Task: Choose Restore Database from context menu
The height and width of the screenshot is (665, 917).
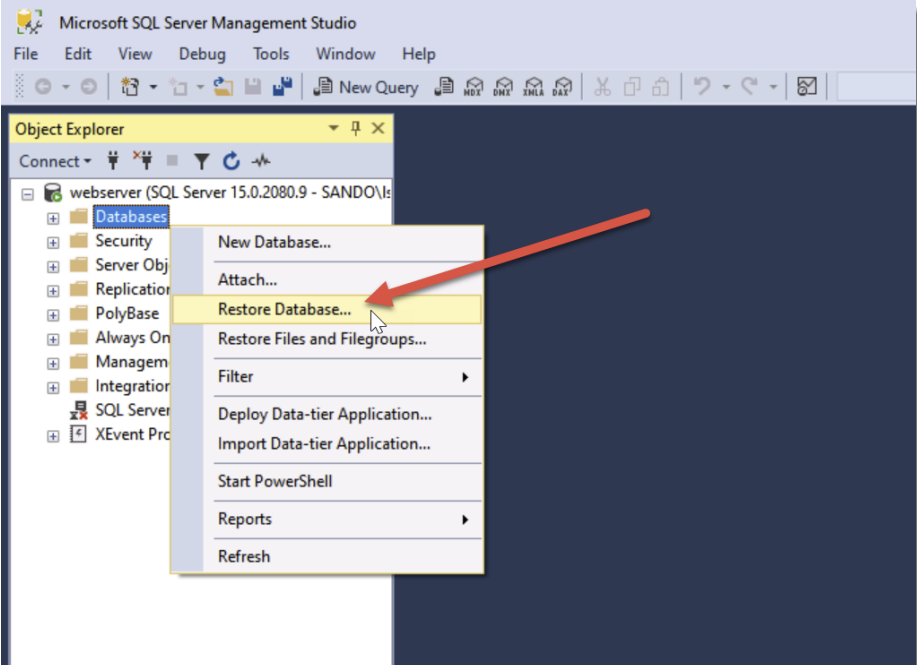Action: click(326, 309)
